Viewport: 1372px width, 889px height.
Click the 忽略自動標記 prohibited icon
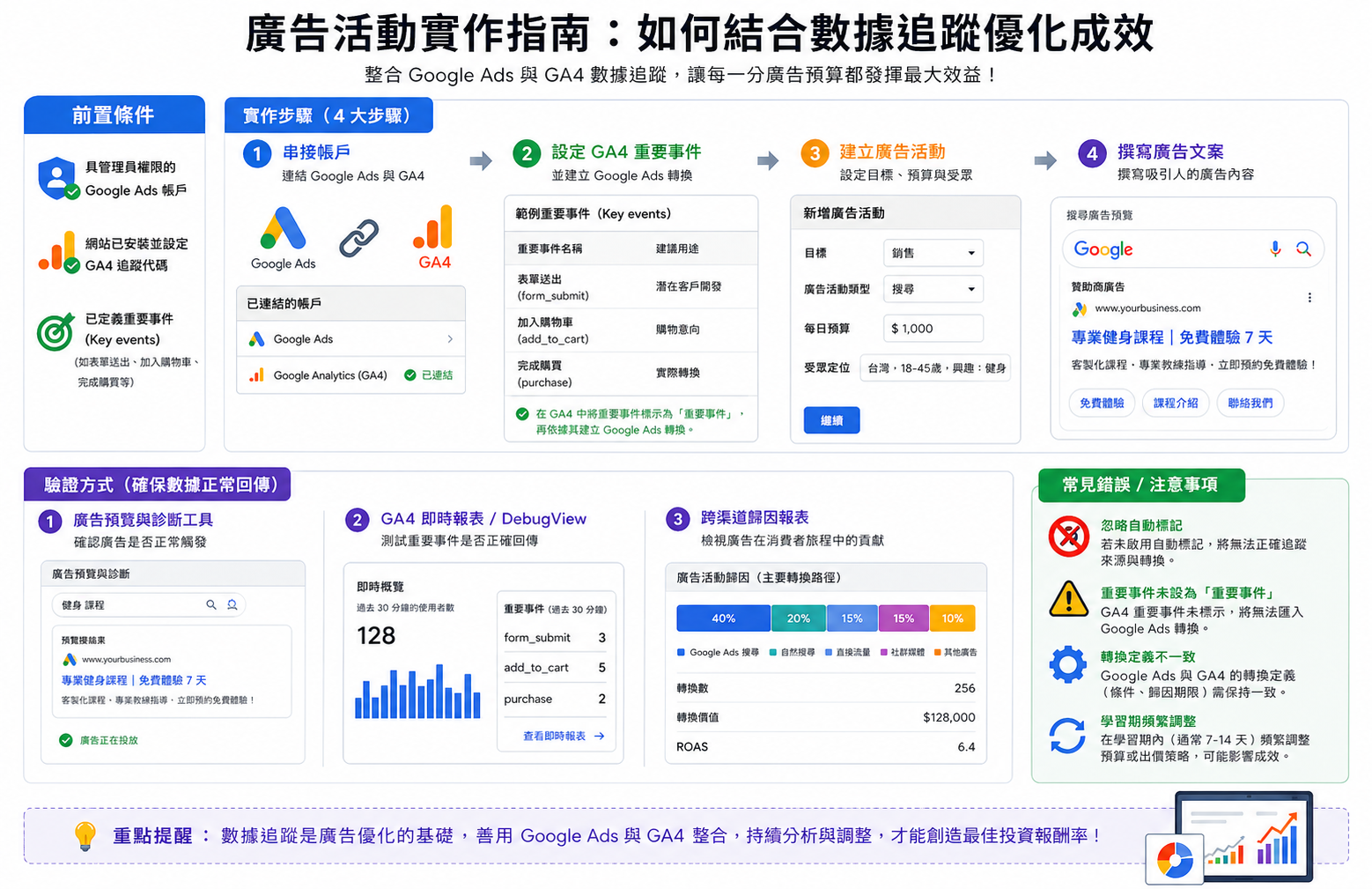pyautogui.click(x=1069, y=536)
